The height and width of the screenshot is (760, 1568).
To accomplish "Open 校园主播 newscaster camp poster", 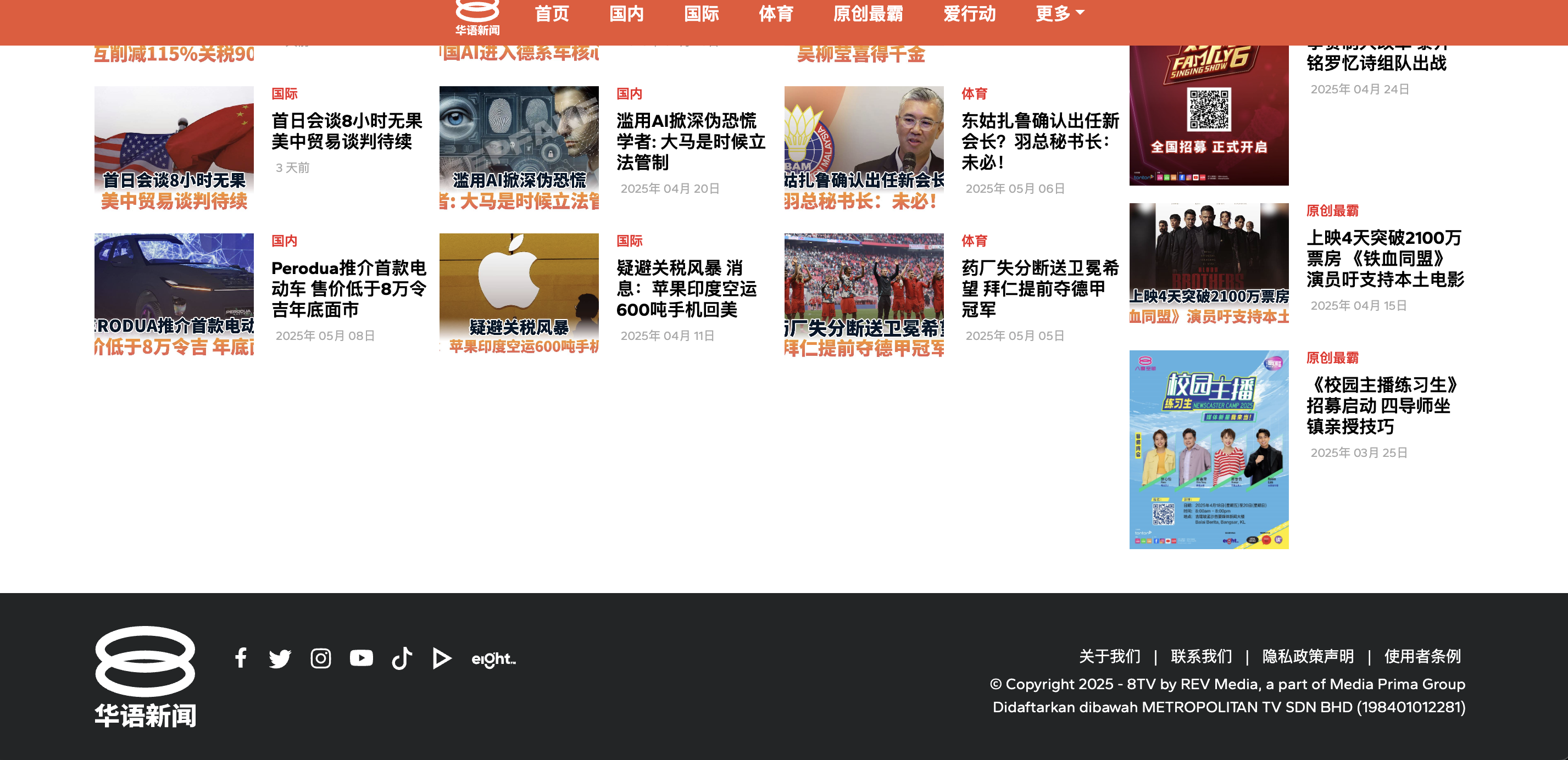I will point(1209,450).
